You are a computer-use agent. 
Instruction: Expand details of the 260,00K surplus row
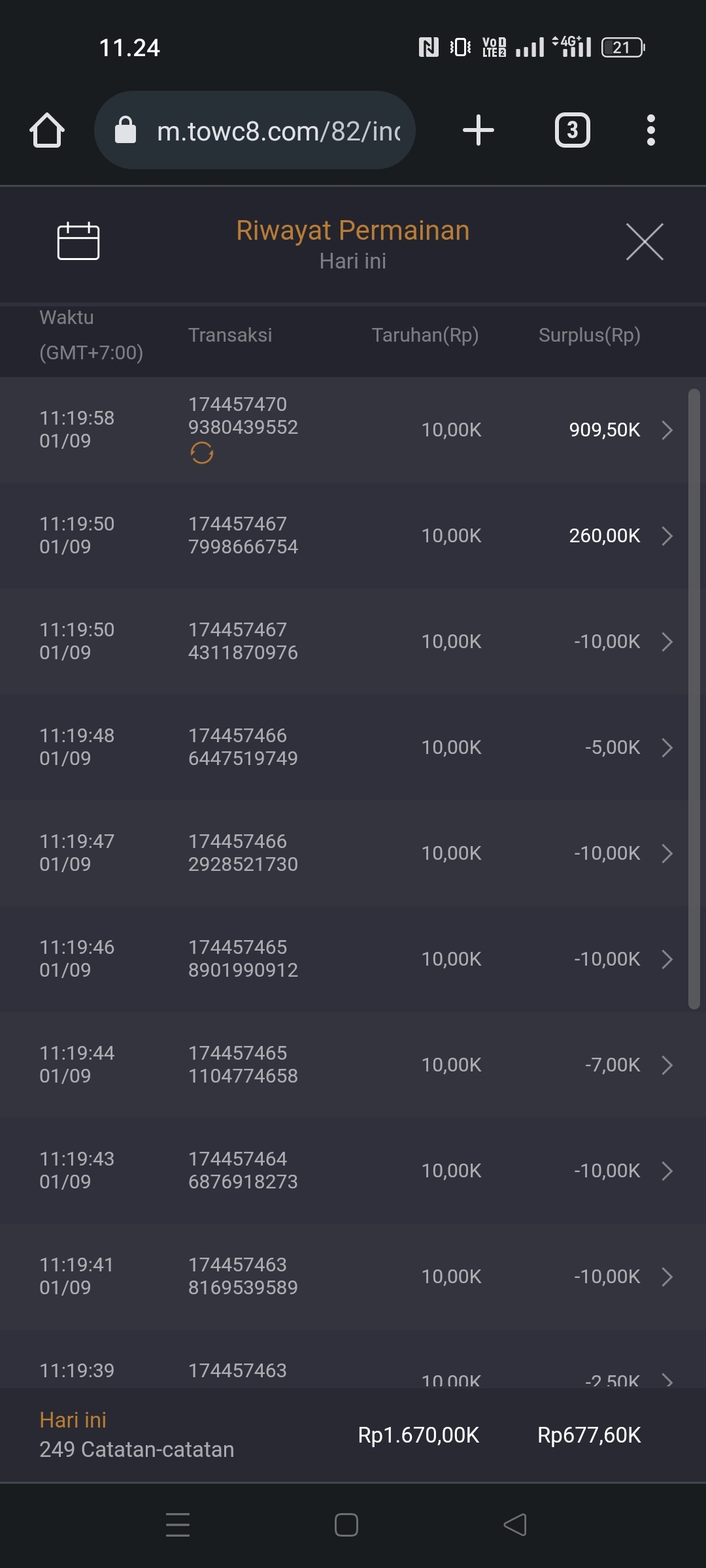coord(667,536)
